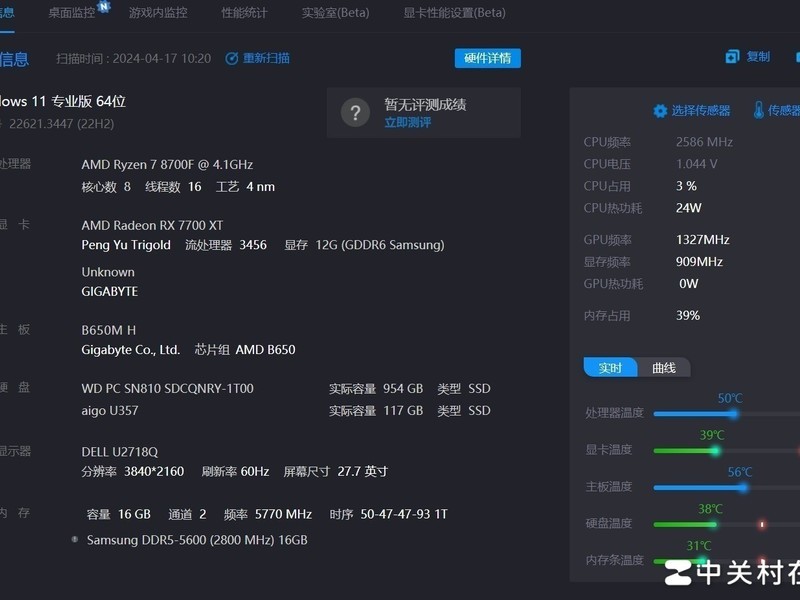The height and width of the screenshot is (600, 800).
Task: Switch to 游戏内监控 tab
Action: pos(158,13)
